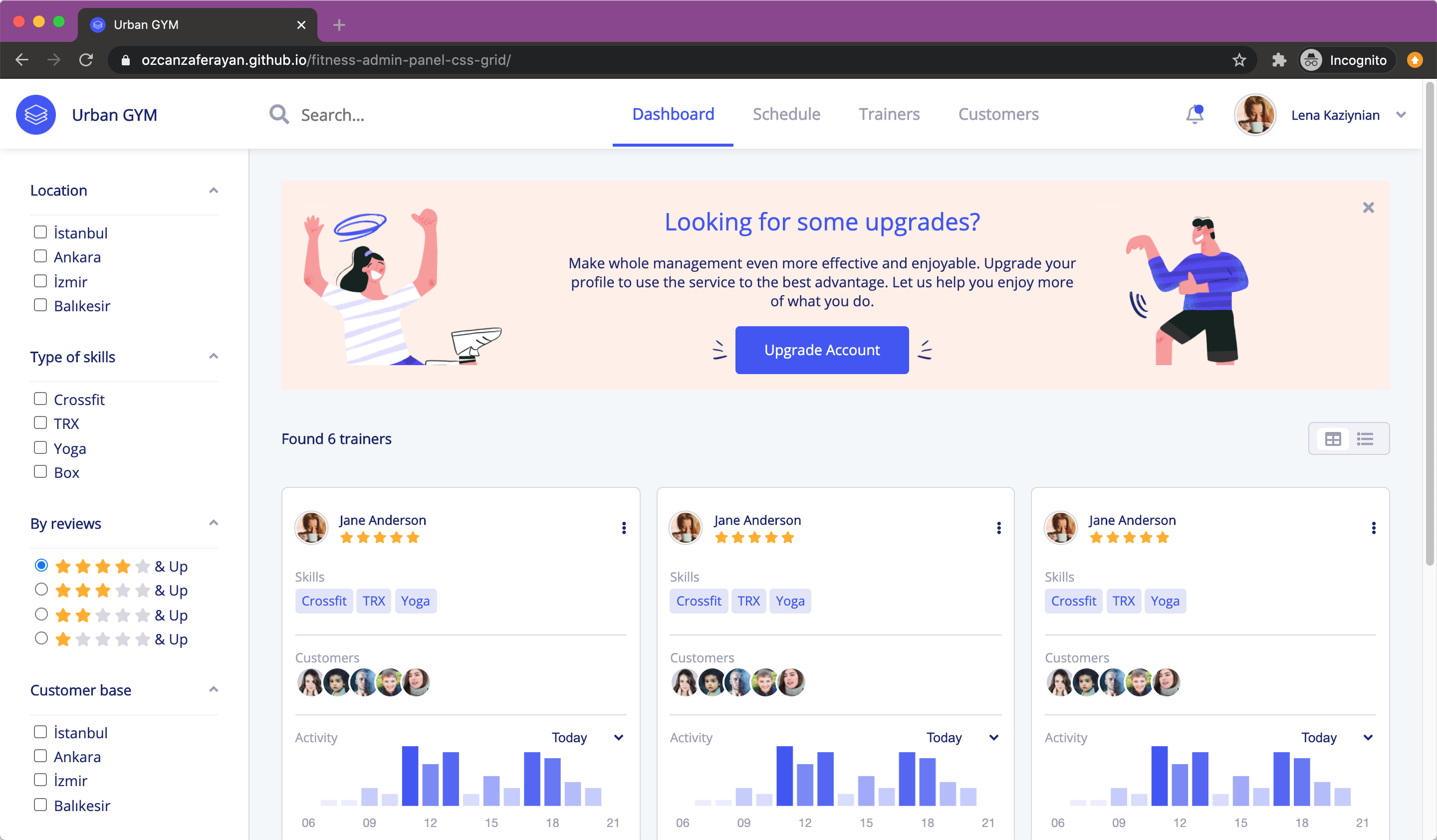The height and width of the screenshot is (840, 1437).
Task: Click the Yoga skill tag on second card
Action: click(x=790, y=601)
